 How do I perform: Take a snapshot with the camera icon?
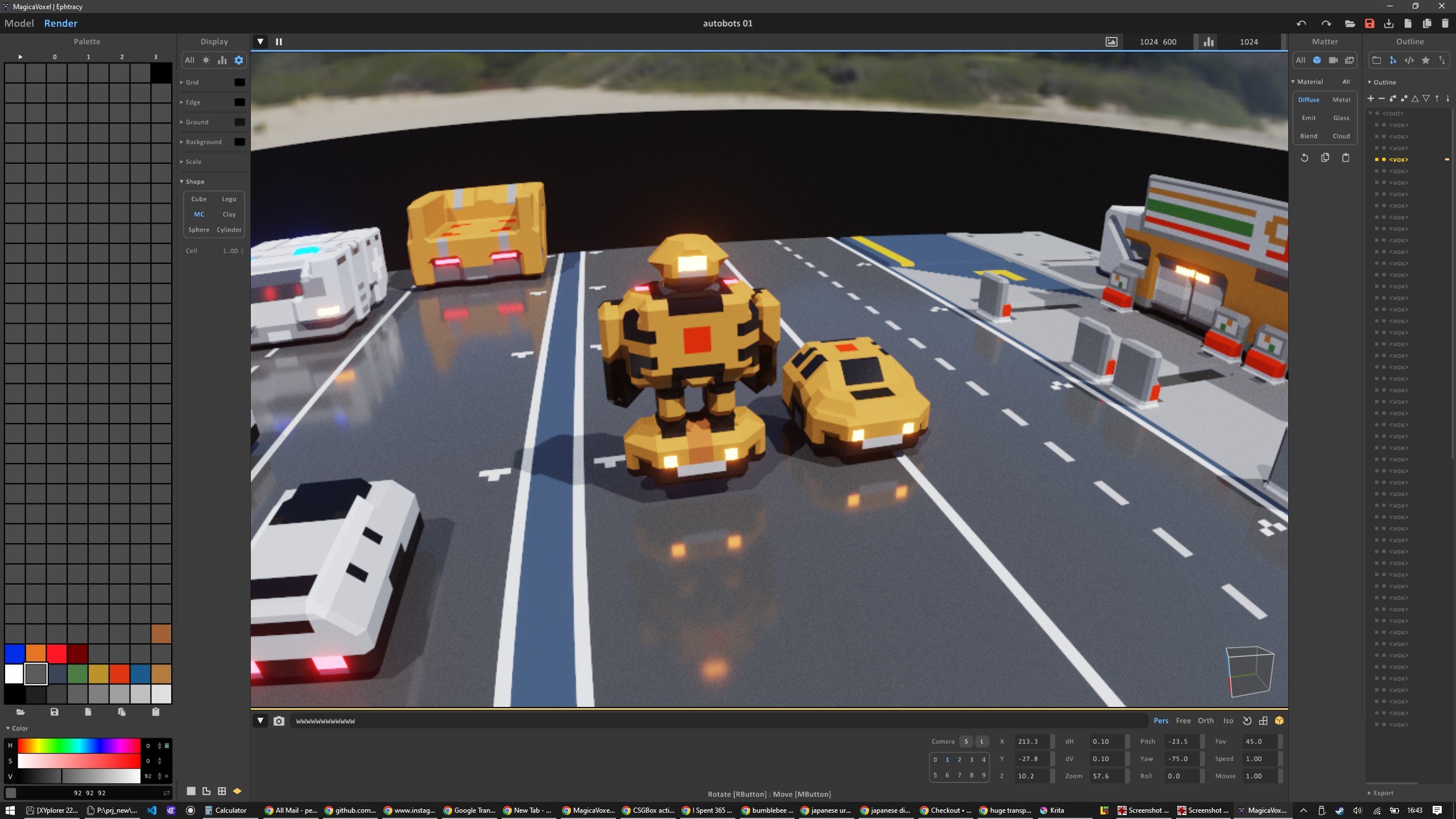(279, 721)
